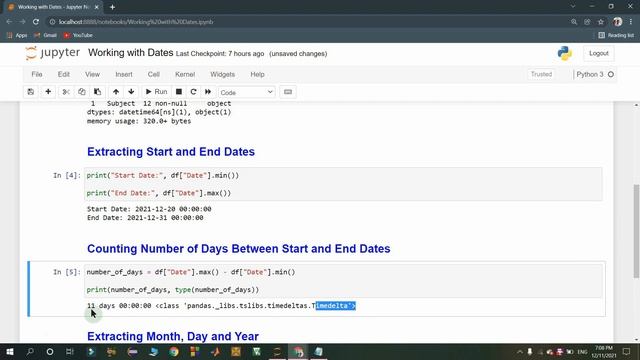Open the Cell menu

(x=153, y=74)
